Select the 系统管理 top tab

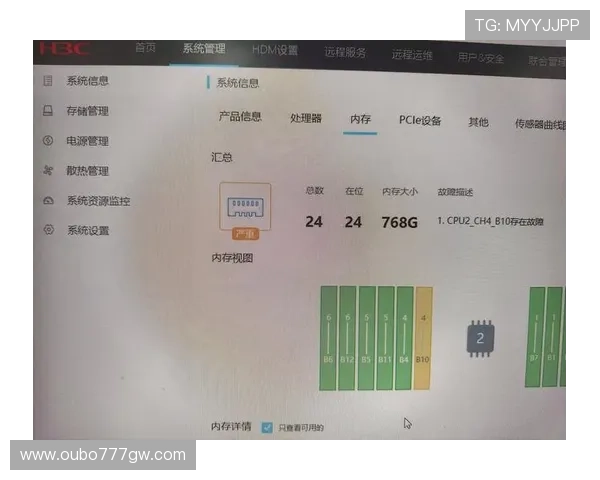tap(204, 49)
